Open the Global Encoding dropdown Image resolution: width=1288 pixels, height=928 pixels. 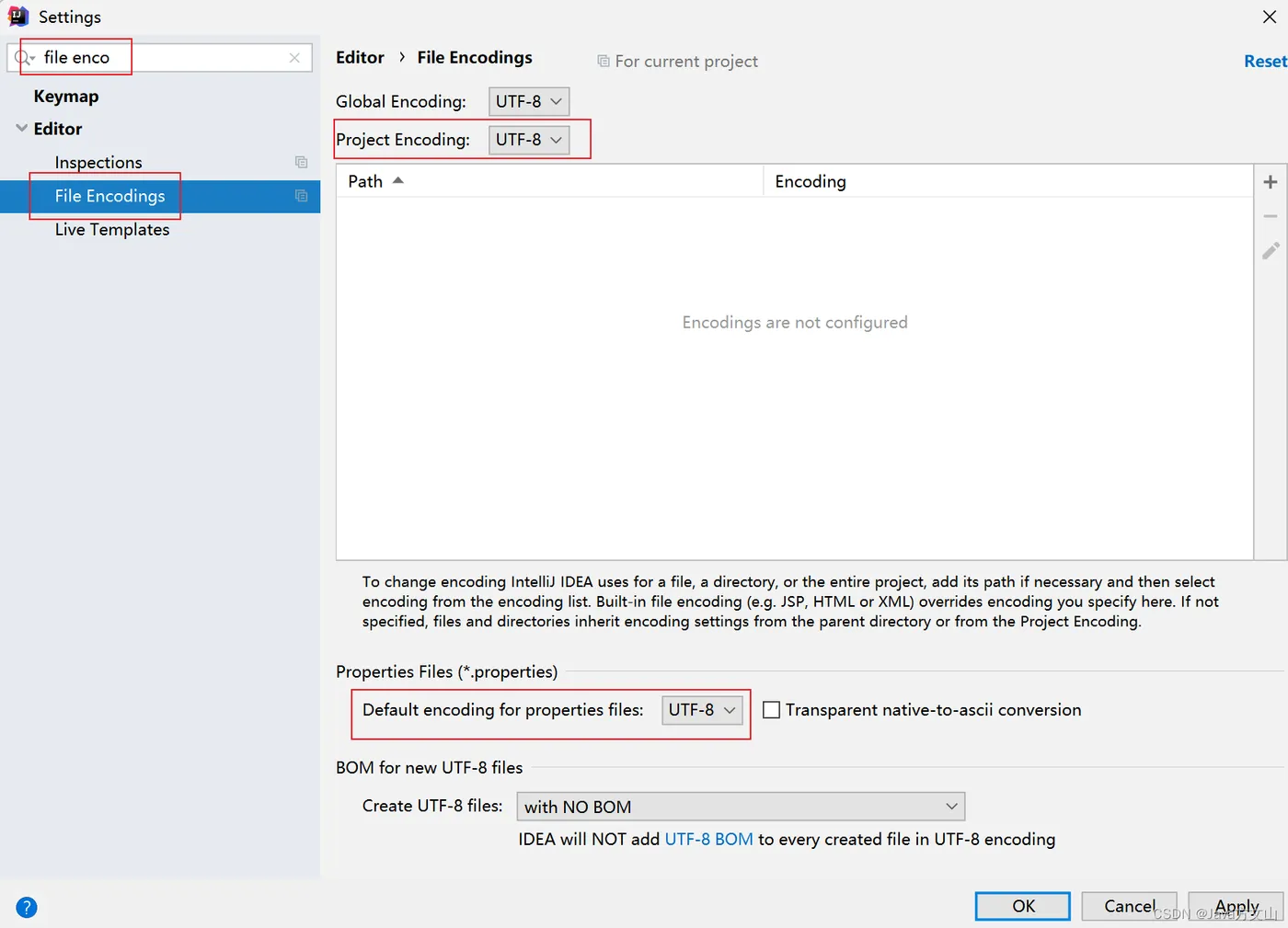coord(529,101)
